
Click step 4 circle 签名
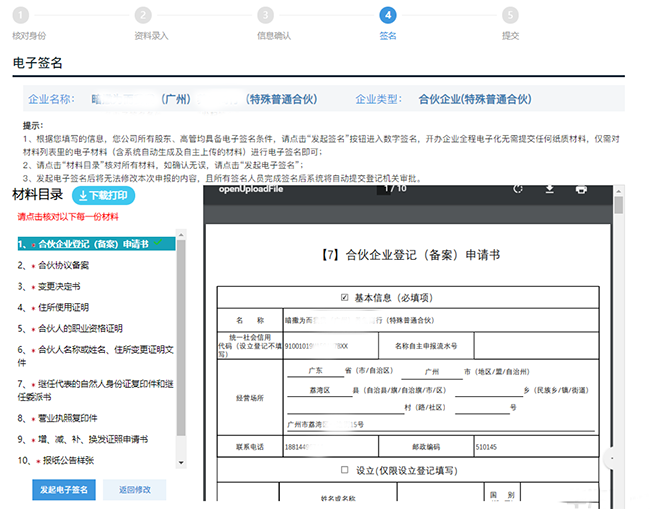[x=388, y=16]
